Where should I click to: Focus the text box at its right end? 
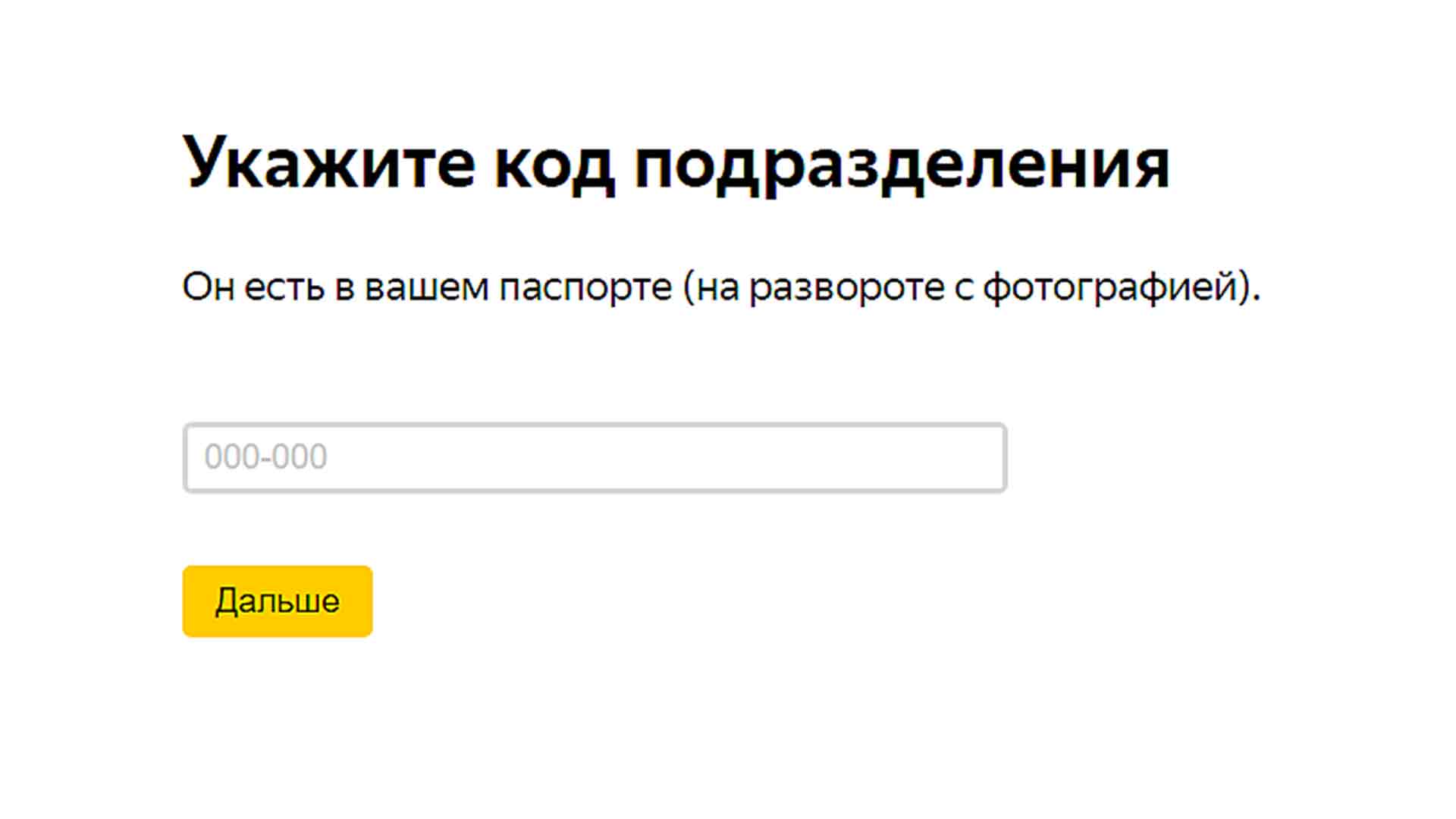pos(986,457)
